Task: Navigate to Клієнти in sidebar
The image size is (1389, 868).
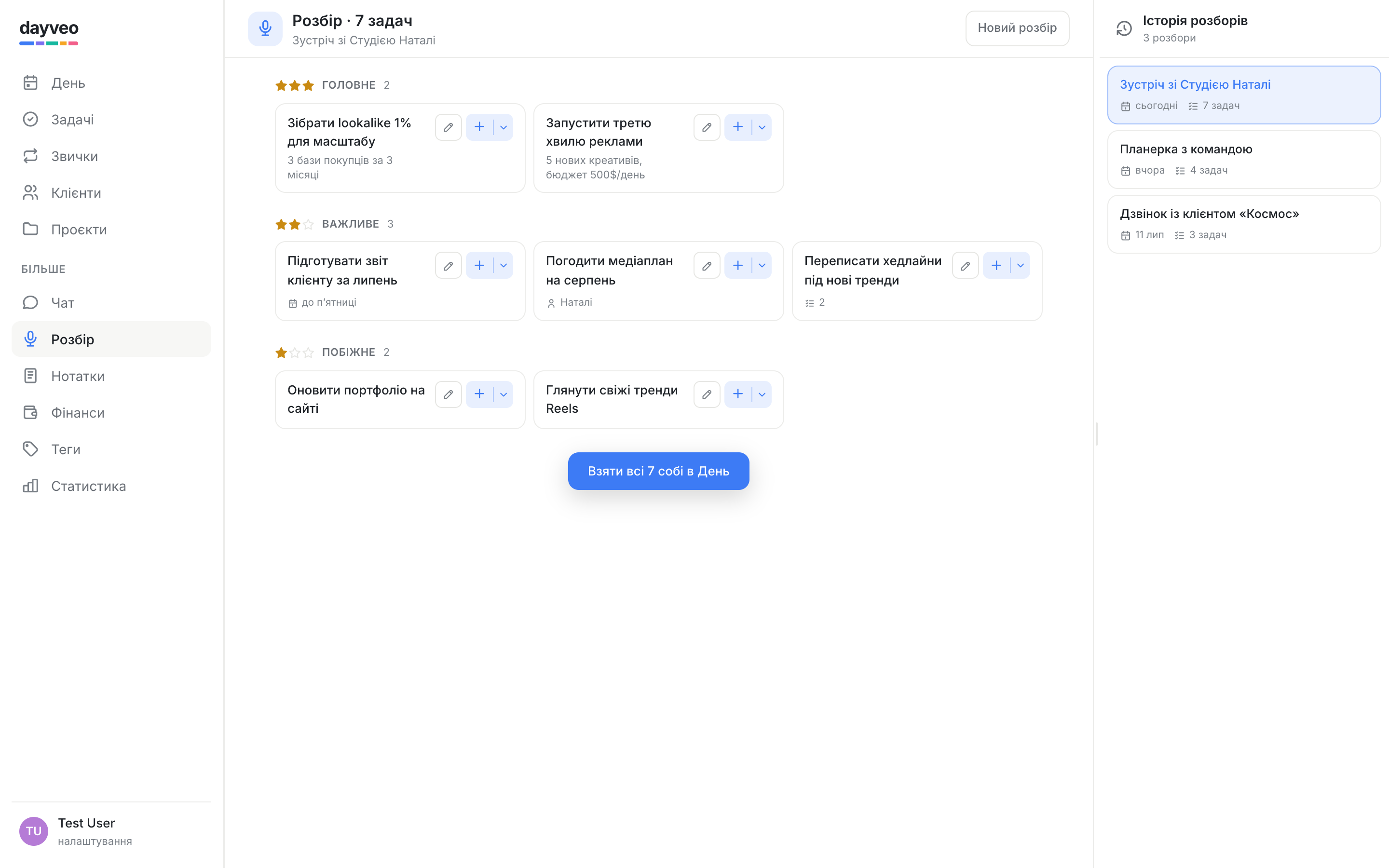Action: click(111, 193)
